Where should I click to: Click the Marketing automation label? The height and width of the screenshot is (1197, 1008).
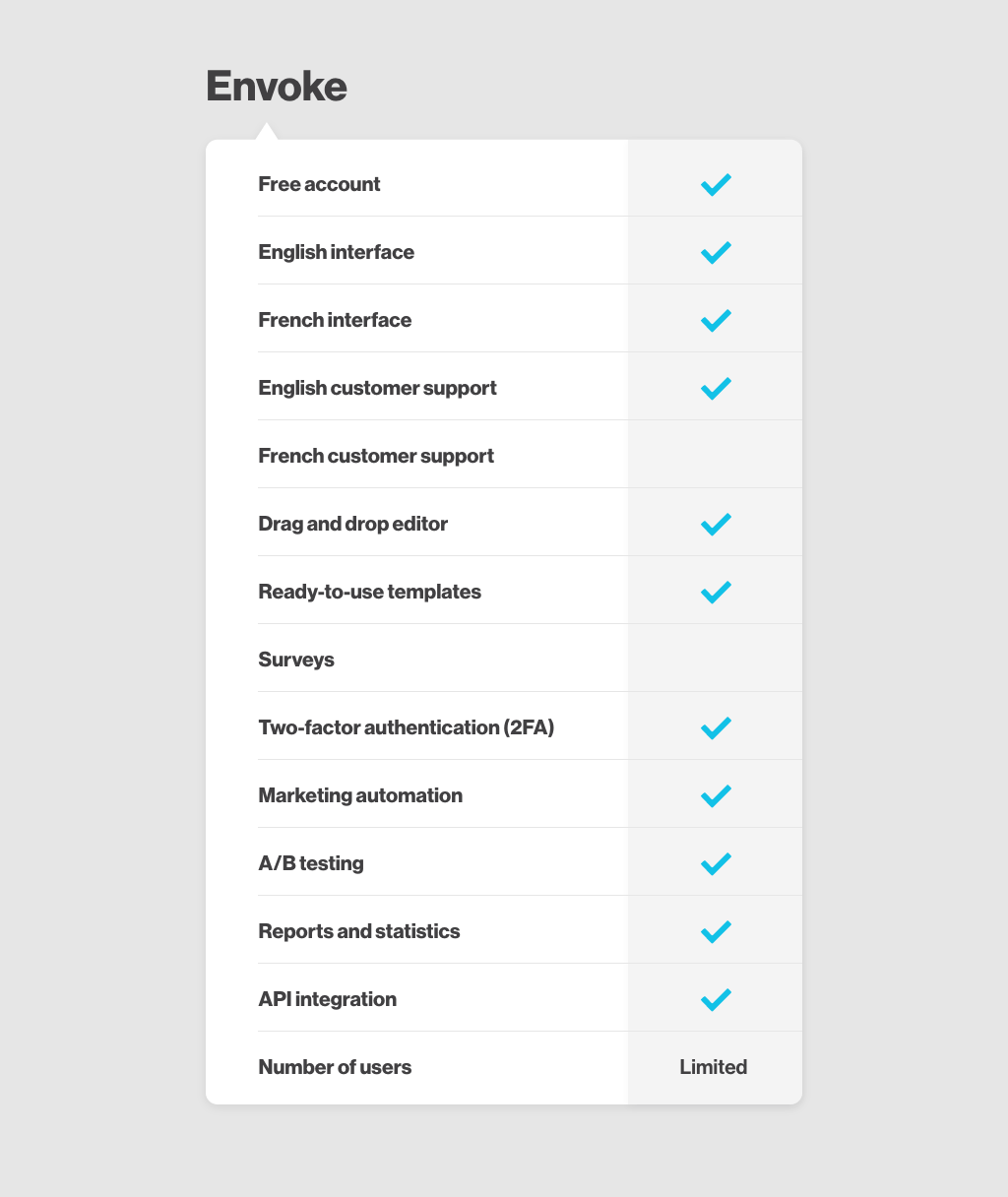[360, 795]
